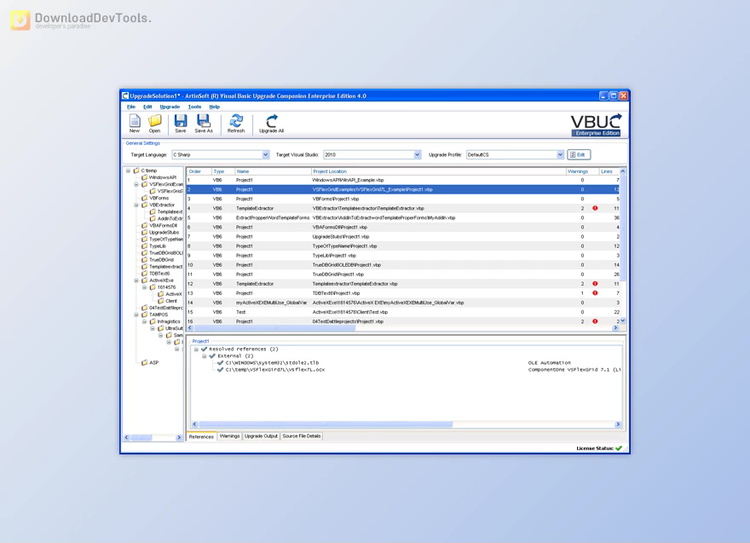Click the TypeLib folder icon in tree

coord(144,246)
